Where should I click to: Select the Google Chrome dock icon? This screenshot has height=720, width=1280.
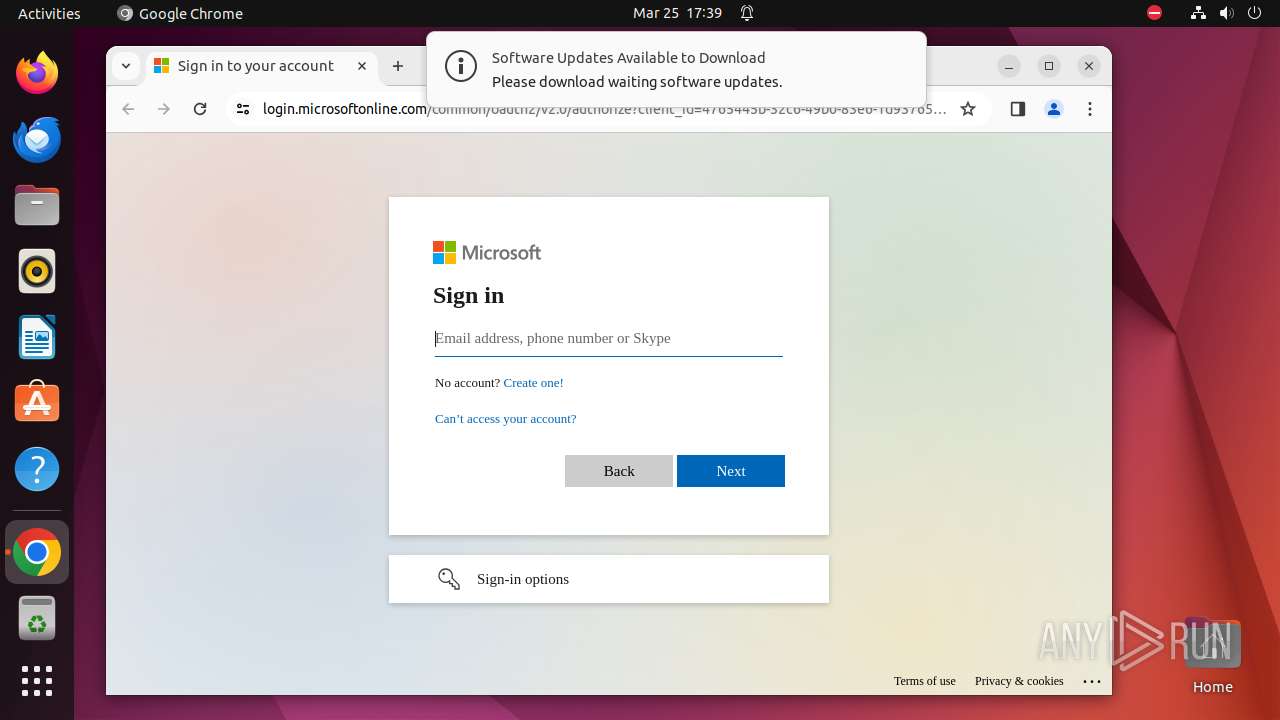pyautogui.click(x=37, y=552)
